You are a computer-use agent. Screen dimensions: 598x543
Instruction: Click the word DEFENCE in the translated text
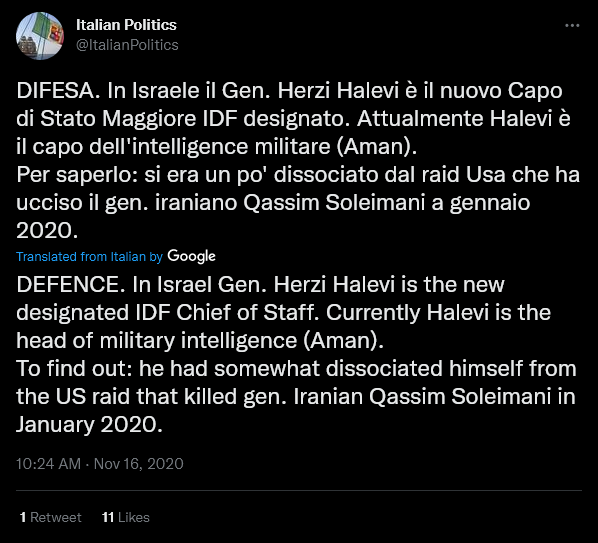71,285
